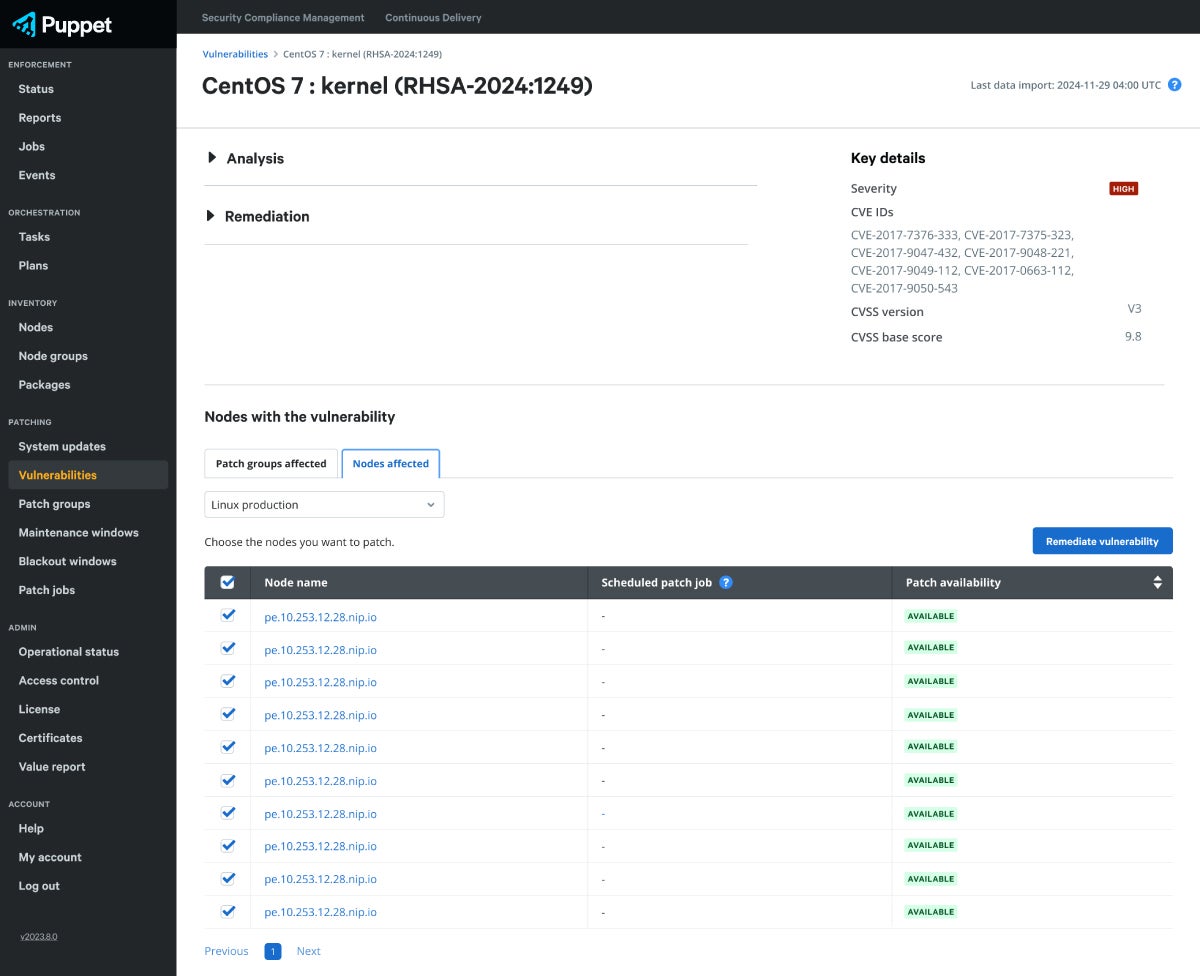The height and width of the screenshot is (976, 1200).
Task: Expand the Analysis section
Action: (245, 158)
